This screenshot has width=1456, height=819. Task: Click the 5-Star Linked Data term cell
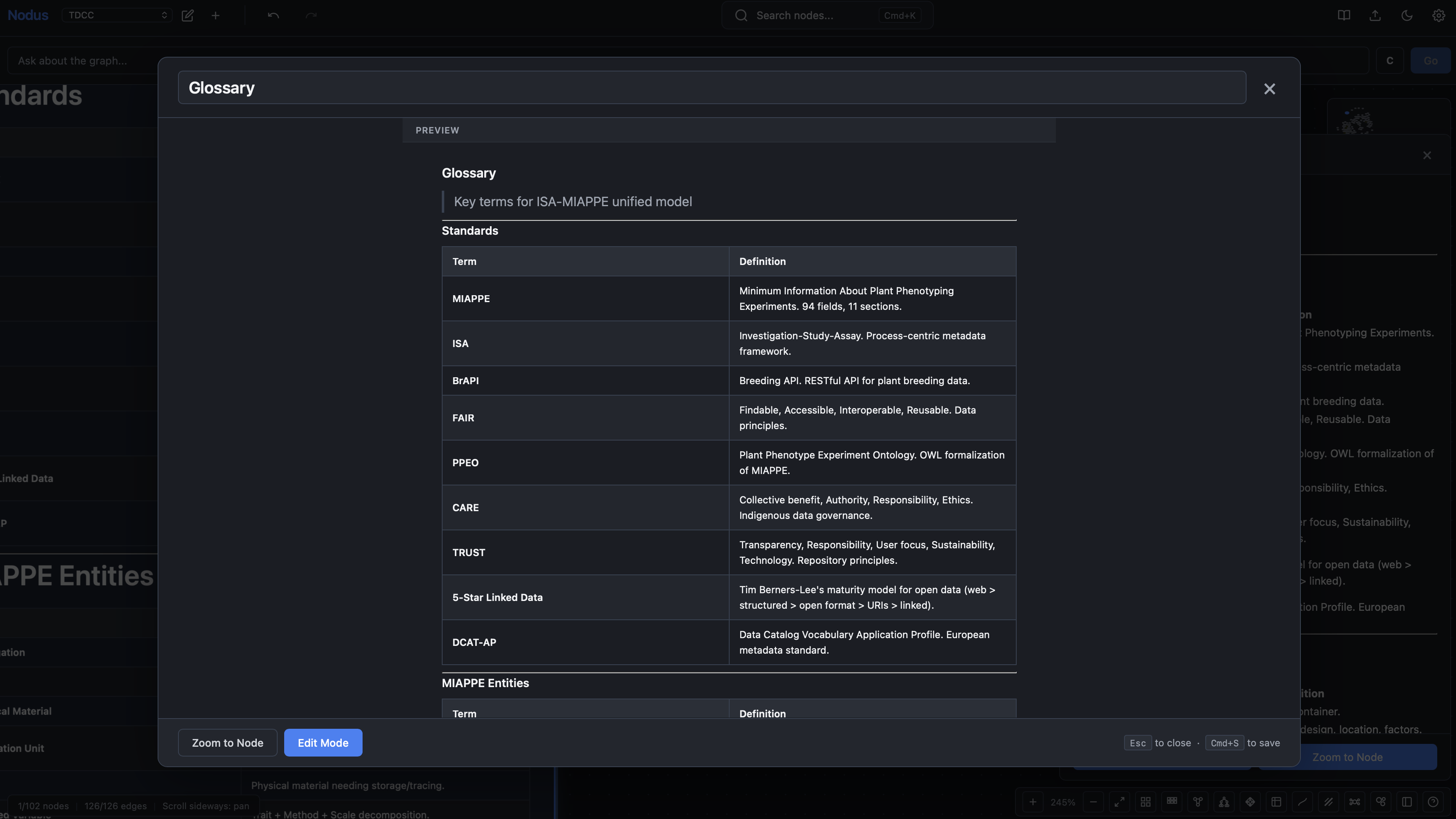[585, 597]
